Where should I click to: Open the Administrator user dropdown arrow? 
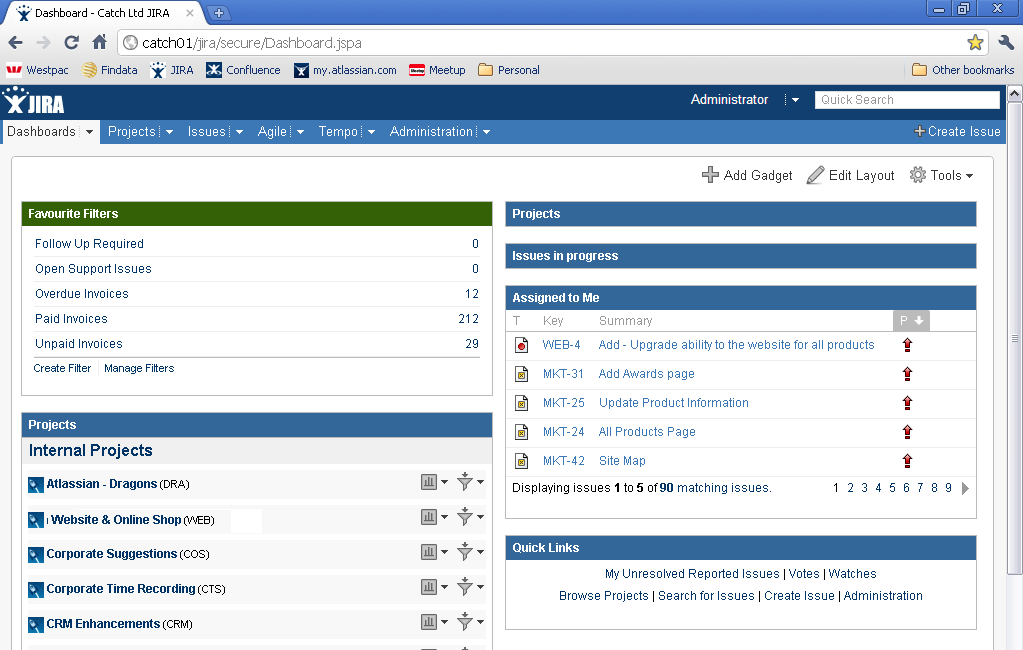[795, 100]
